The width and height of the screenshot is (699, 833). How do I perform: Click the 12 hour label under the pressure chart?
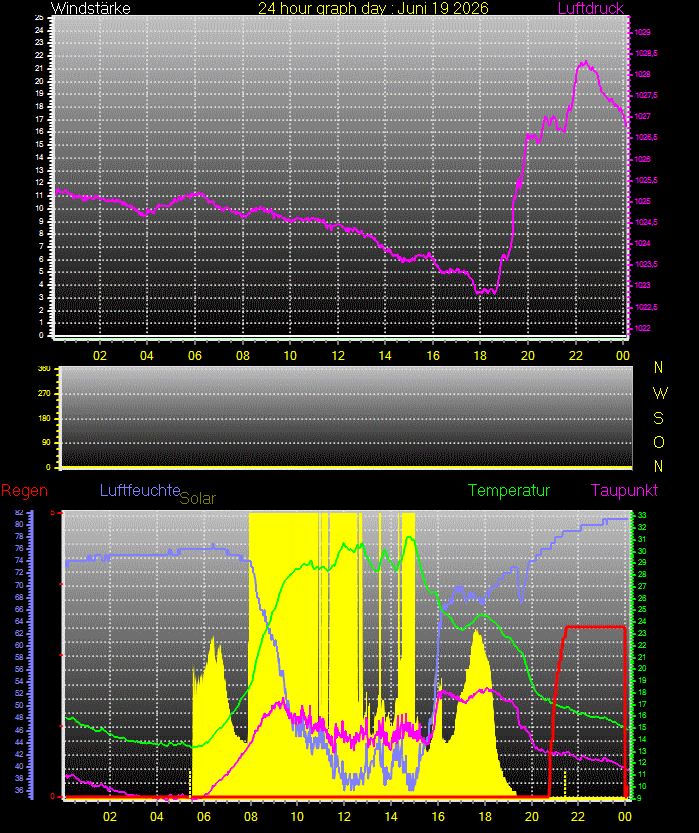(x=338, y=355)
